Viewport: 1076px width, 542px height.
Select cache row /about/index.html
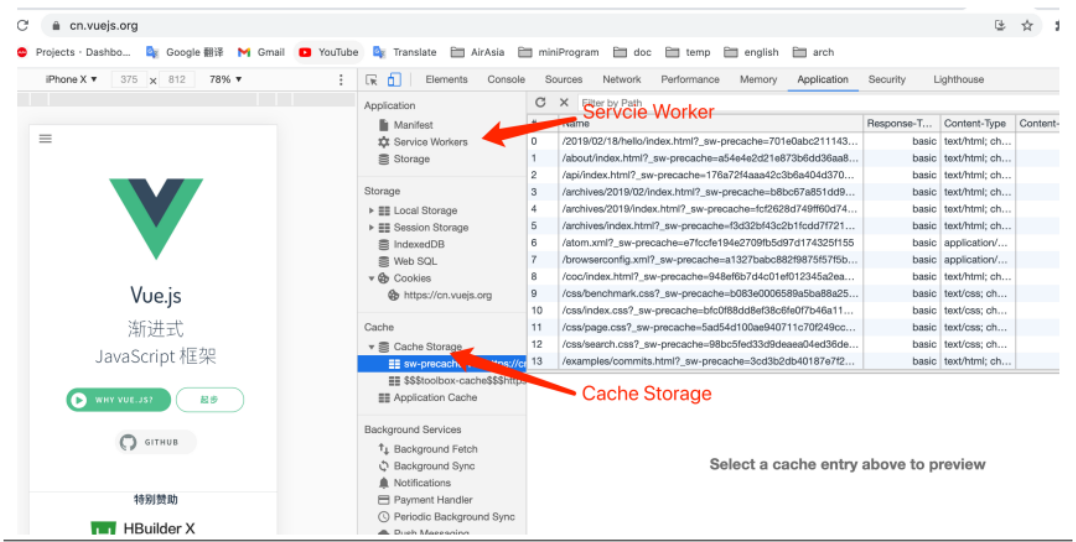coord(793,158)
